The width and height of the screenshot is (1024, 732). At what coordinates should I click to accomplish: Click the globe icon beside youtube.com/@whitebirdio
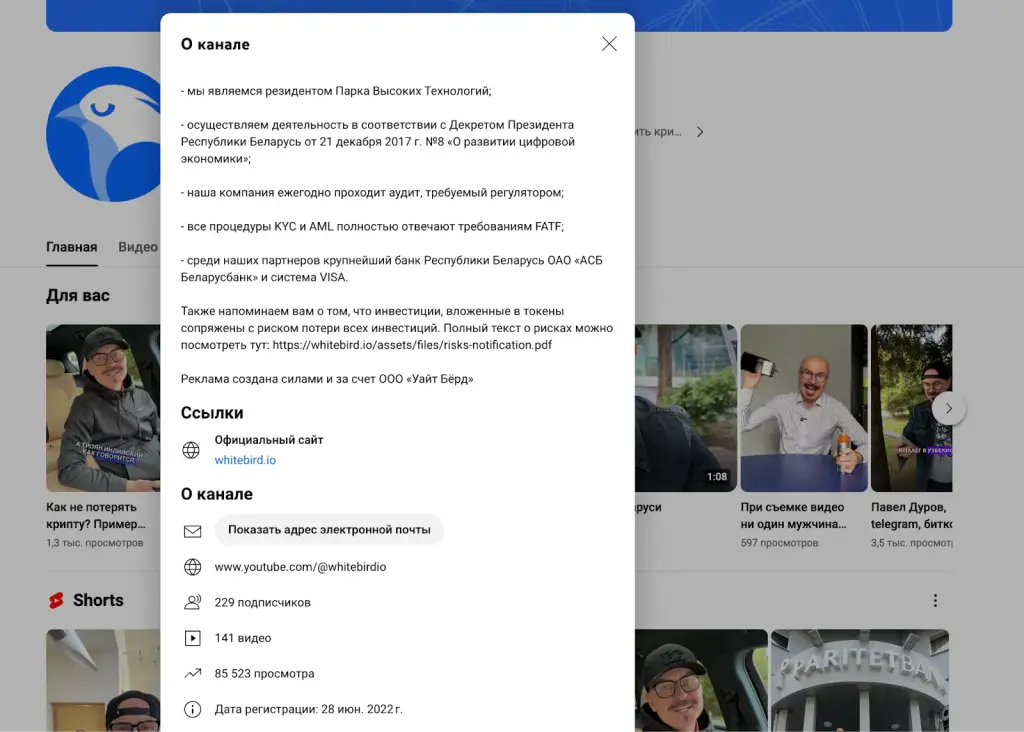point(192,567)
